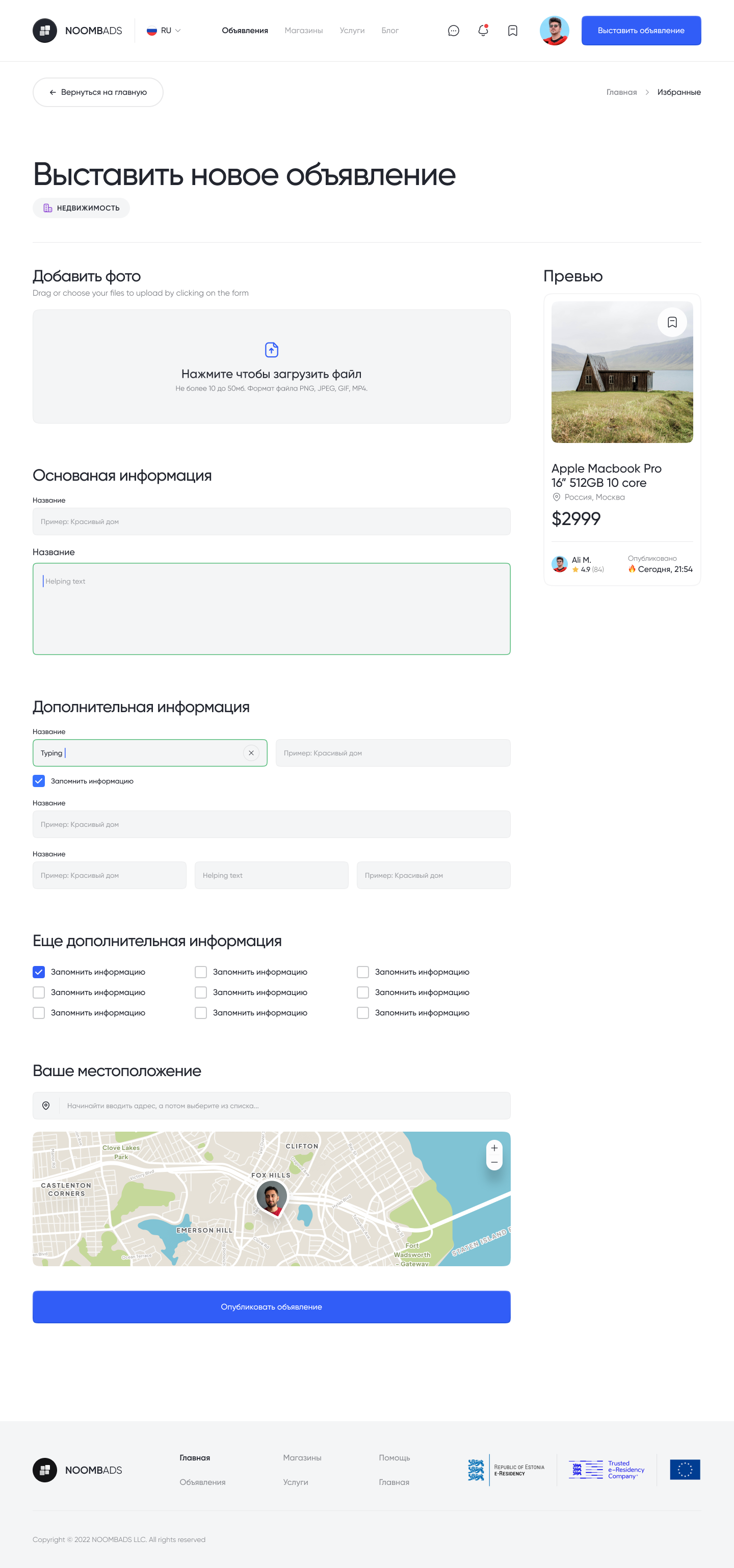The image size is (734, 1568).
Task: Open the footer Магазины link
Action: point(302,1458)
